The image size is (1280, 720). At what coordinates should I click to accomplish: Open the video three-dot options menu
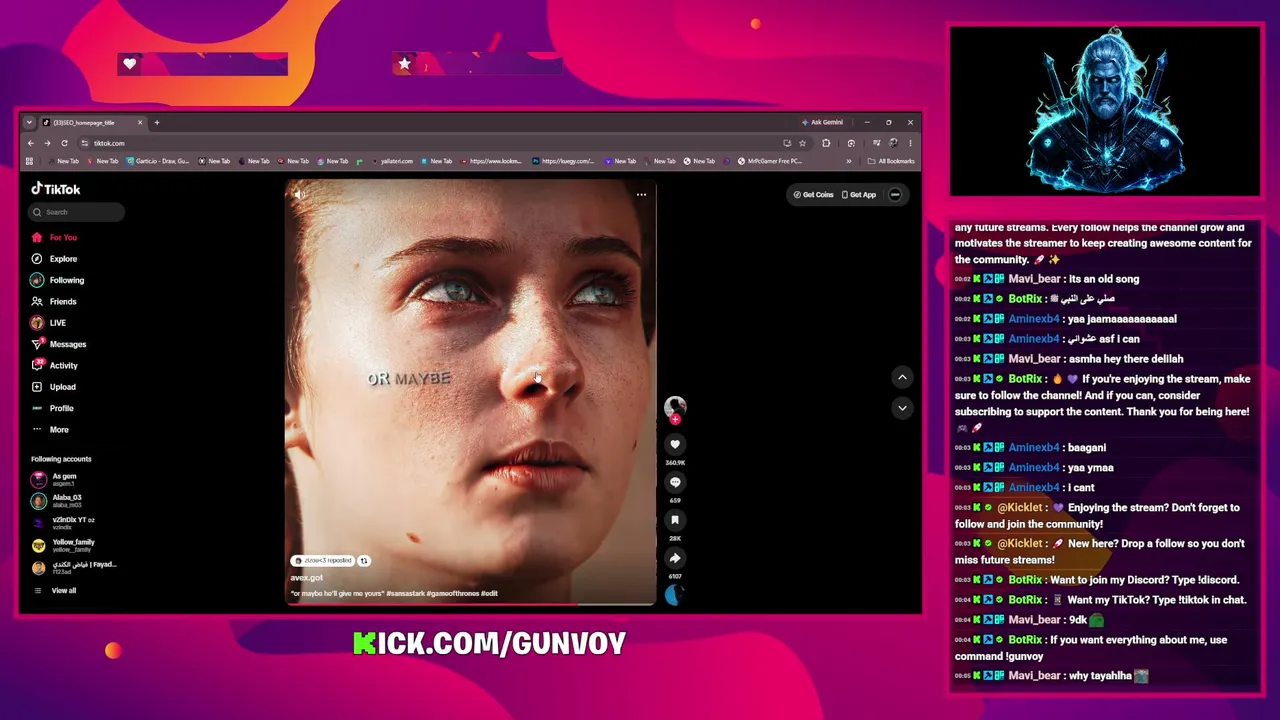(x=641, y=195)
